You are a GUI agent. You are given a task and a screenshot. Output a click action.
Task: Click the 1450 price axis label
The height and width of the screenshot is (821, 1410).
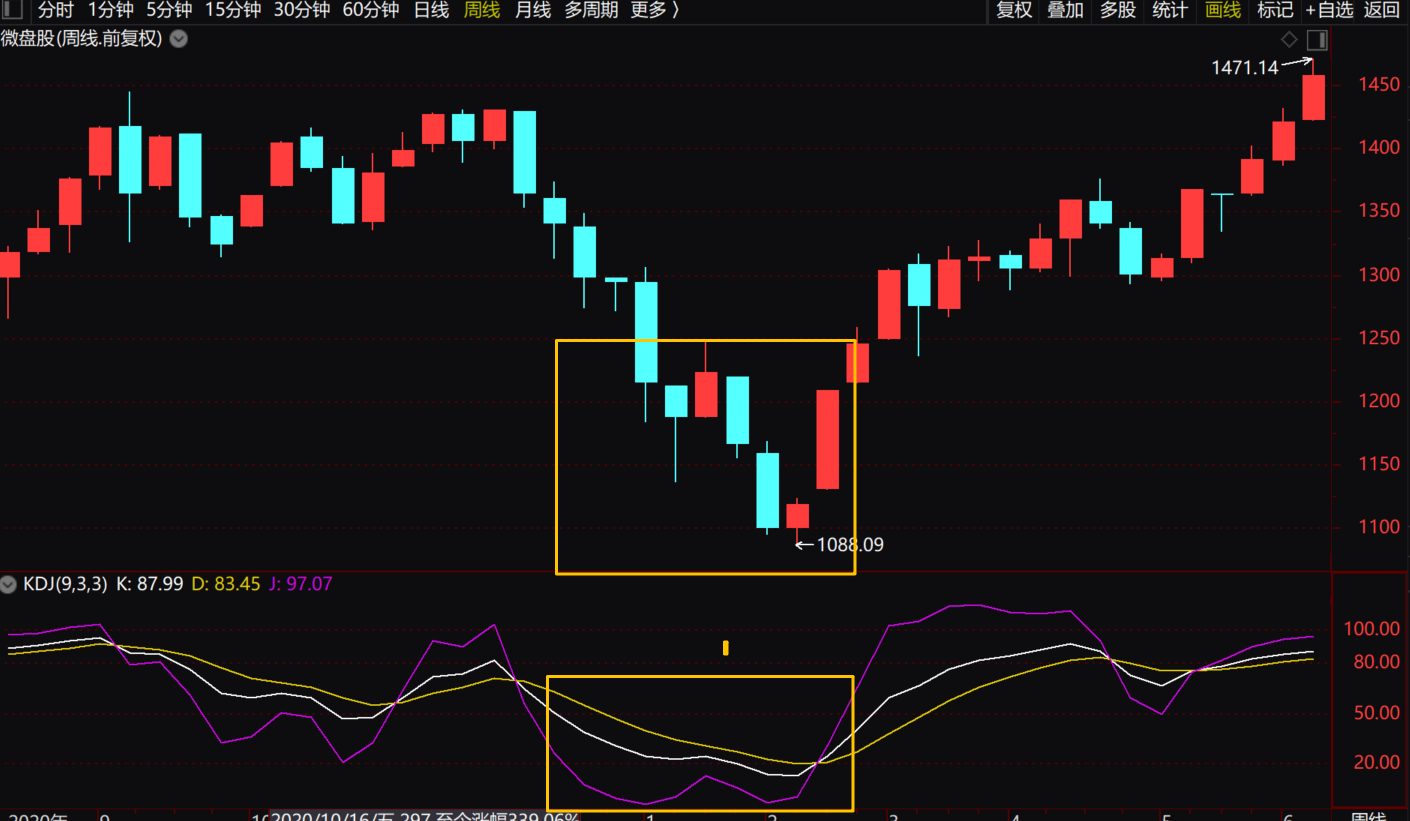1379,85
